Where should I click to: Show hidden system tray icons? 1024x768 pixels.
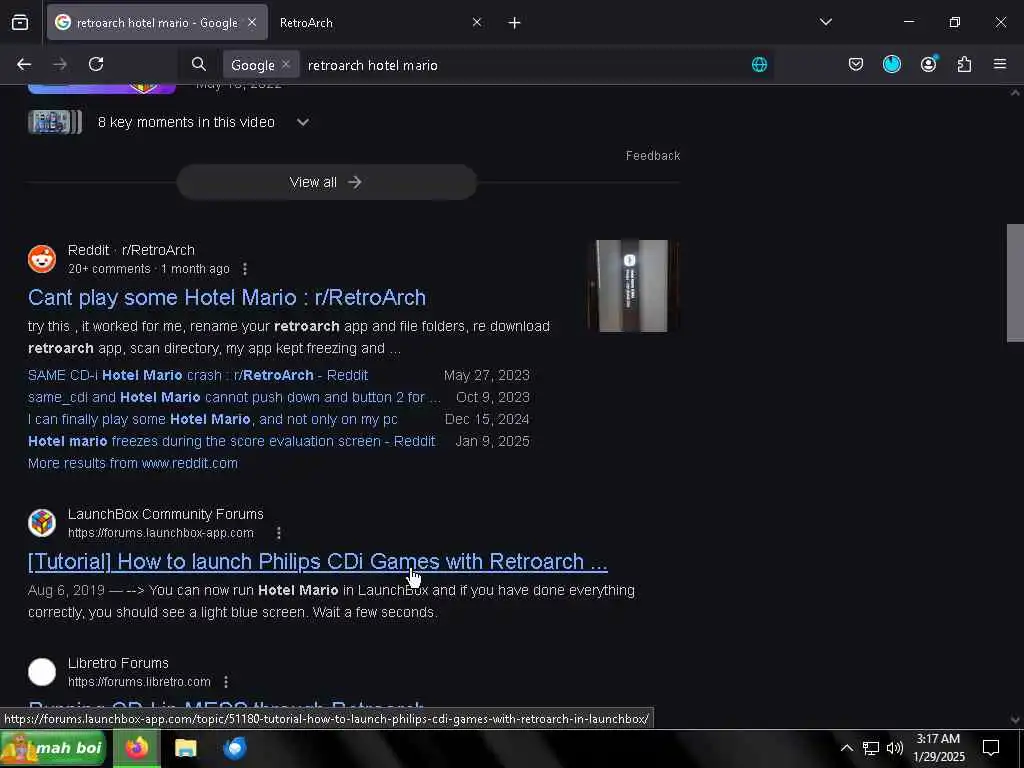[846, 748]
